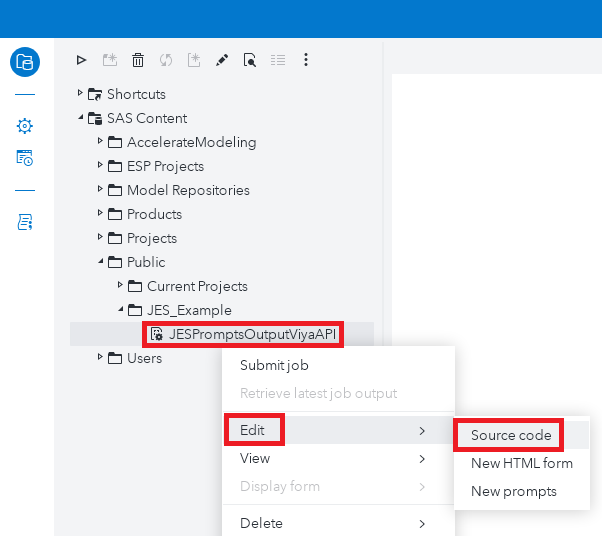Open the gear Jobs icon in sidebar
The height and width of the screenshot is (536, 602).
pyautogui.click(x=25, y=126)
